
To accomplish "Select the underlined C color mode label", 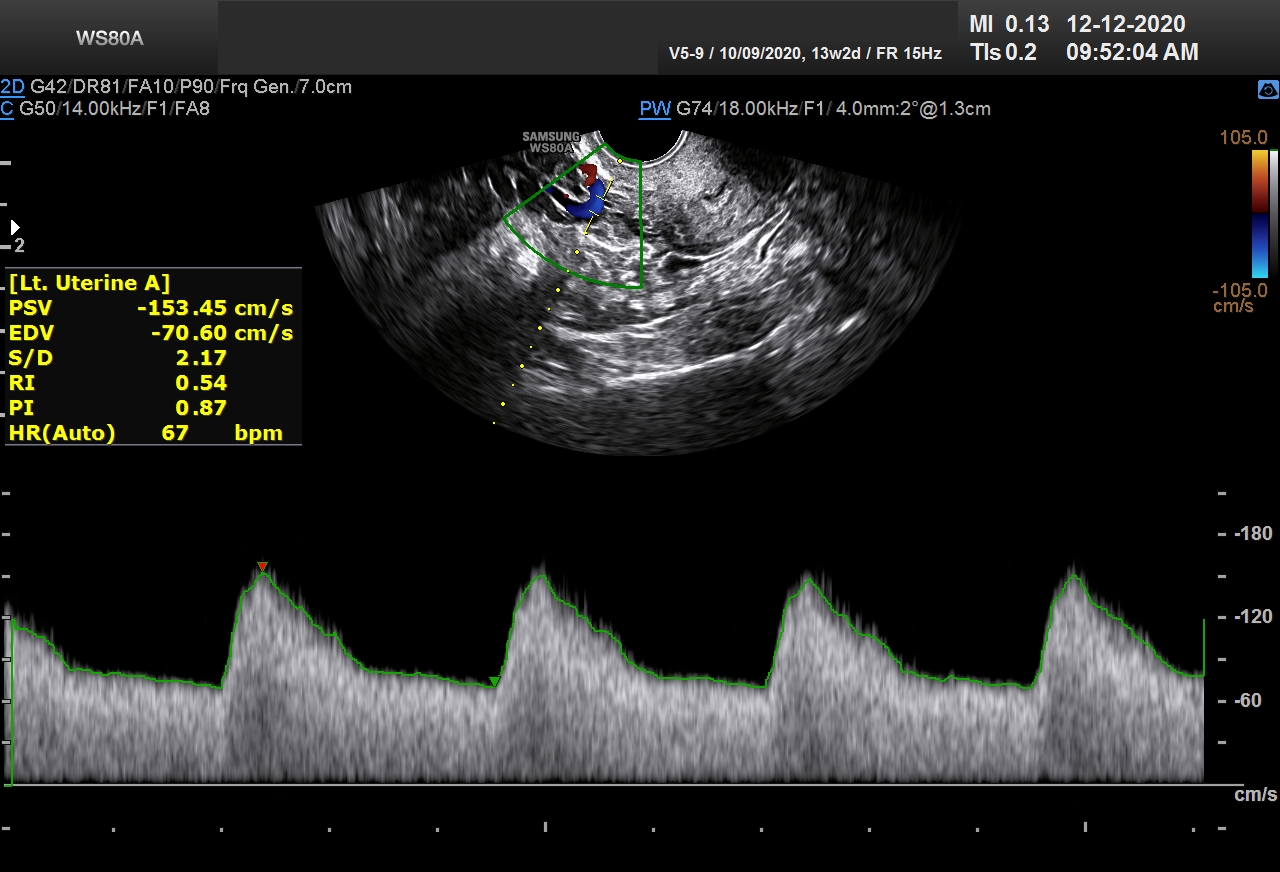I will 7,108.
